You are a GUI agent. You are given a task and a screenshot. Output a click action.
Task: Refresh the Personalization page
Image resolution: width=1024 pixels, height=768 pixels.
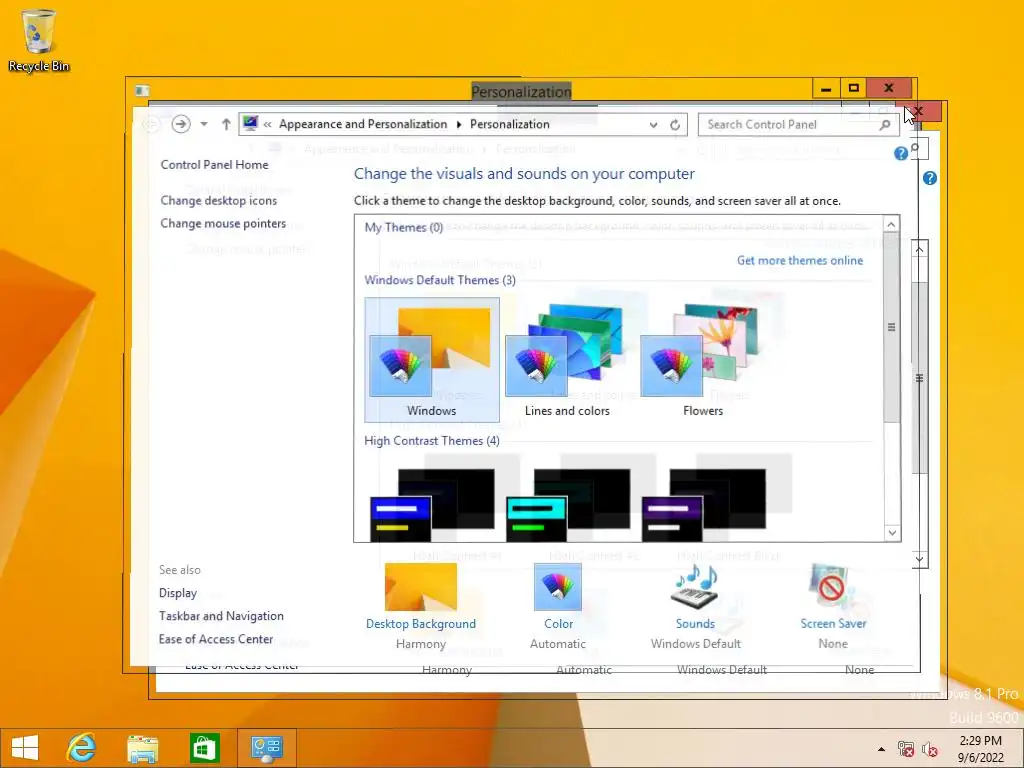675,125
